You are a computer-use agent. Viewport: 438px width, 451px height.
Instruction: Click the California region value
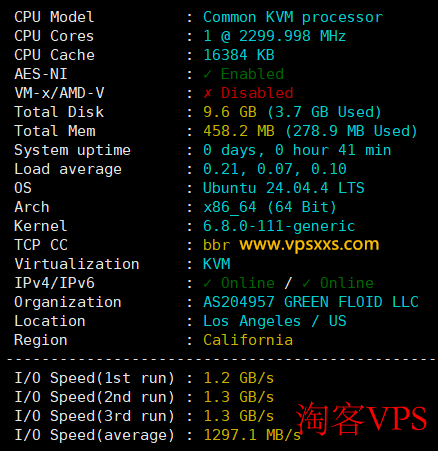[x=248, y=340]
